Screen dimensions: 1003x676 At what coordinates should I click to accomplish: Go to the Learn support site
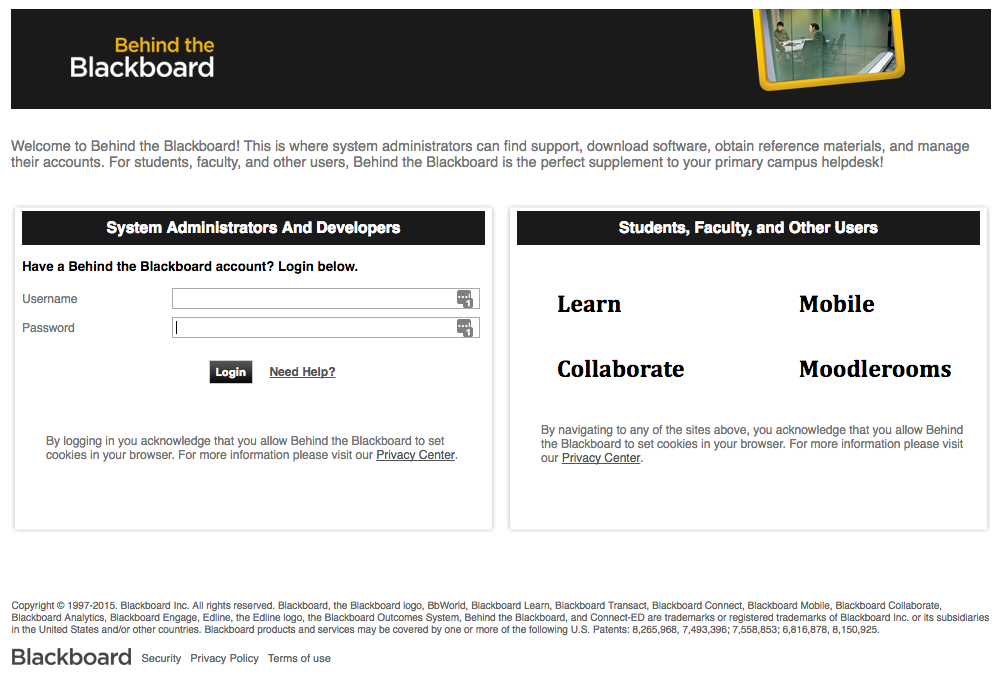pos(589,304)
